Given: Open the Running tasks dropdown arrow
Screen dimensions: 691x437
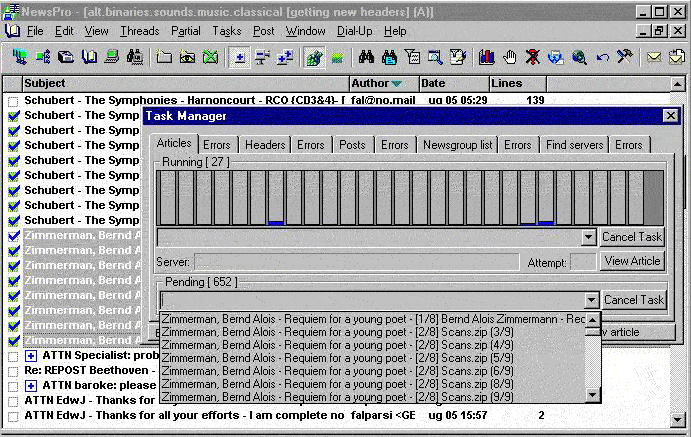Looking at the screenshot, I should point(588,238).
